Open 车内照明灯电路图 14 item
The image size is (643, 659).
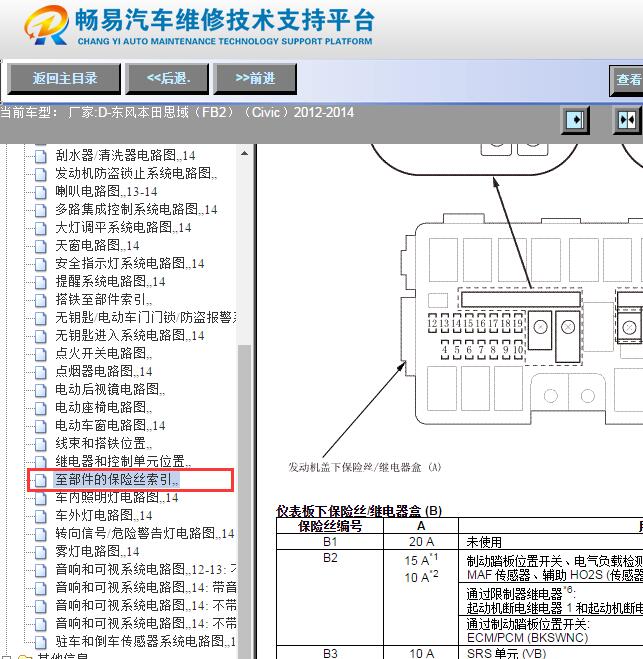(117, 498)
